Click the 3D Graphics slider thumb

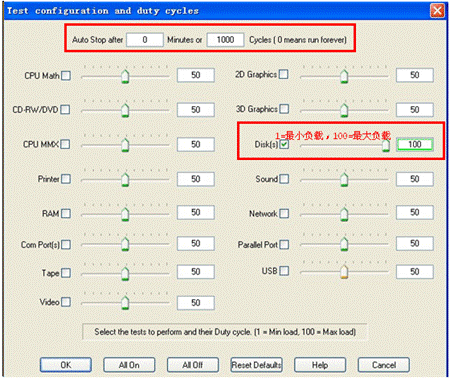point(344,110)
